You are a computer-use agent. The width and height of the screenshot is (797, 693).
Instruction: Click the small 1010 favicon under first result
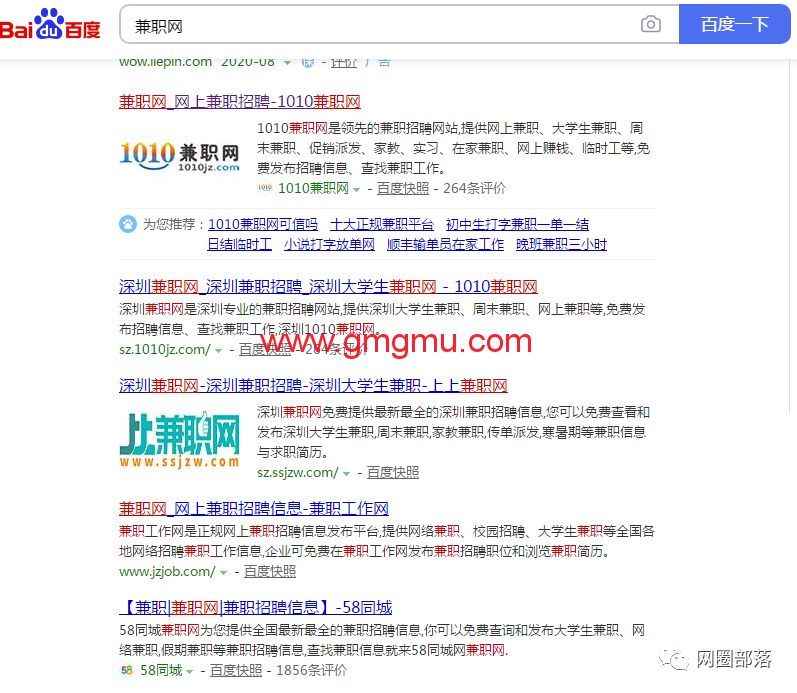[x=265, y=188]
